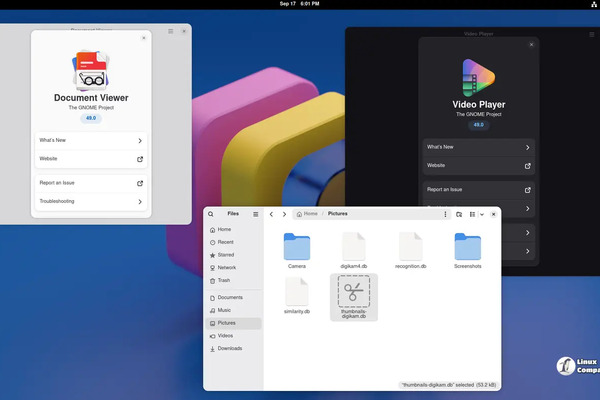Open Documents in Files sidebar
Screen dimensions: 600x400
(233, 297)
